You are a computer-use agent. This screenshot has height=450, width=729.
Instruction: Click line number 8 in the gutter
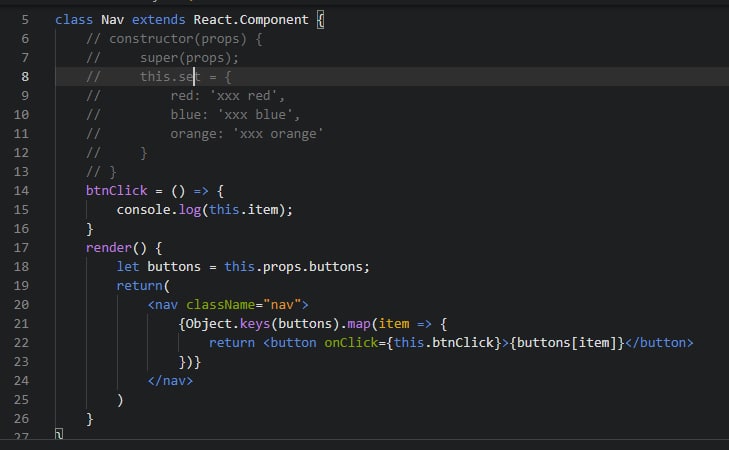click(x=25, y=77)
